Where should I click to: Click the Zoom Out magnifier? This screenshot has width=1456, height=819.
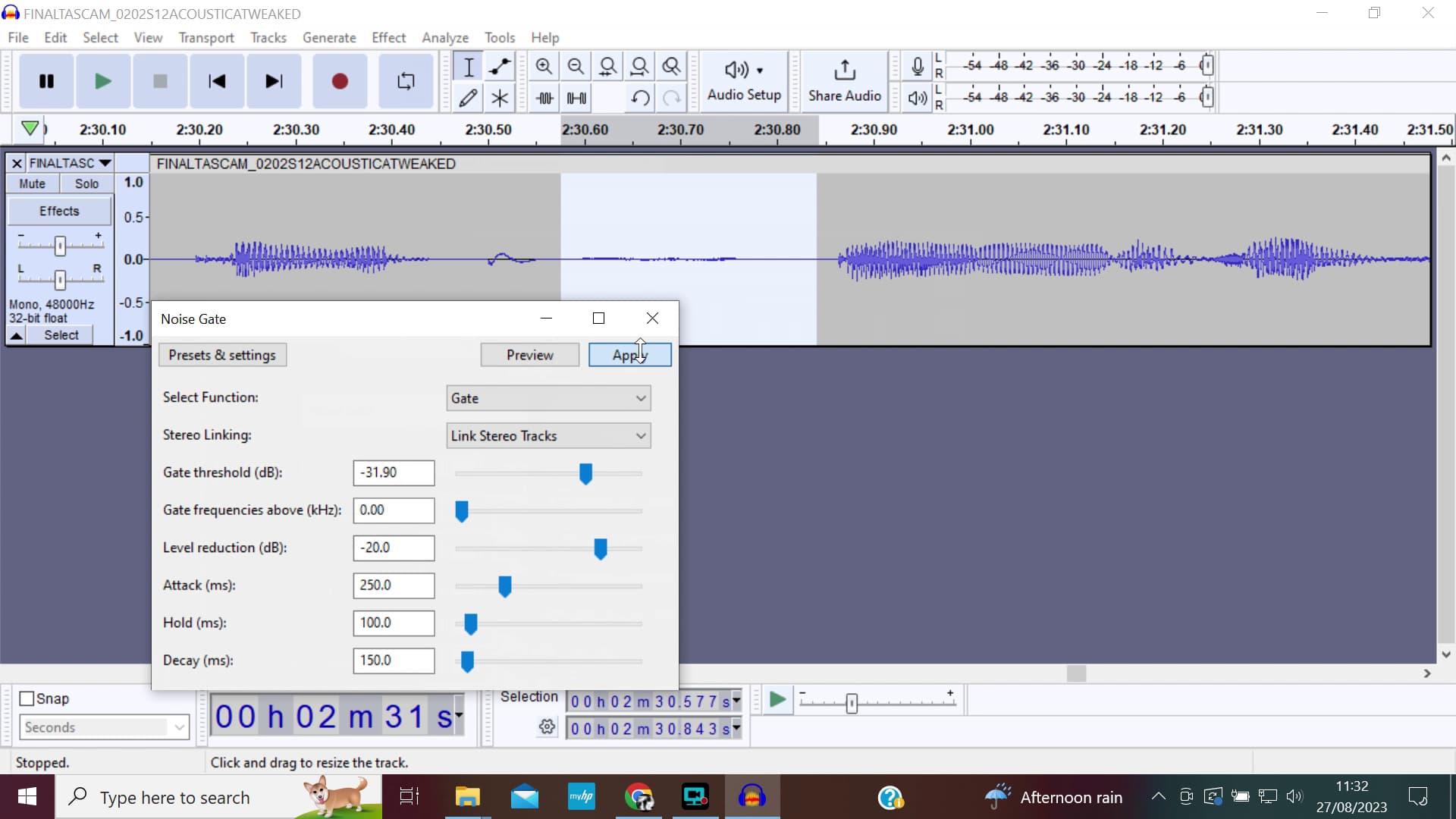tap(576, 67)
